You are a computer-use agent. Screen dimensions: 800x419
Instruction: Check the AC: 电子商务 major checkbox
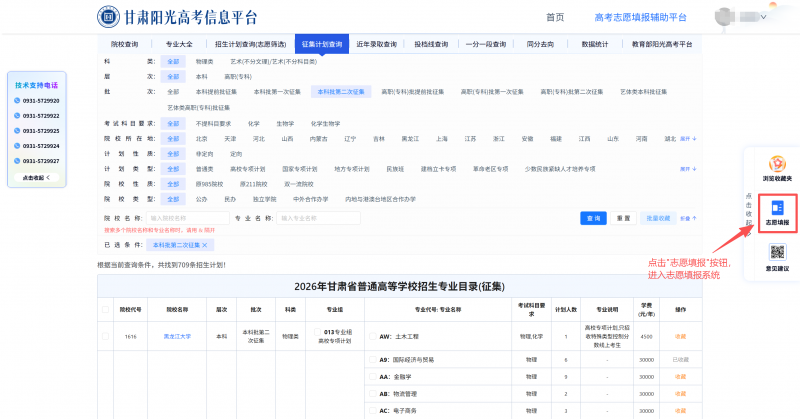coord(373,410)
